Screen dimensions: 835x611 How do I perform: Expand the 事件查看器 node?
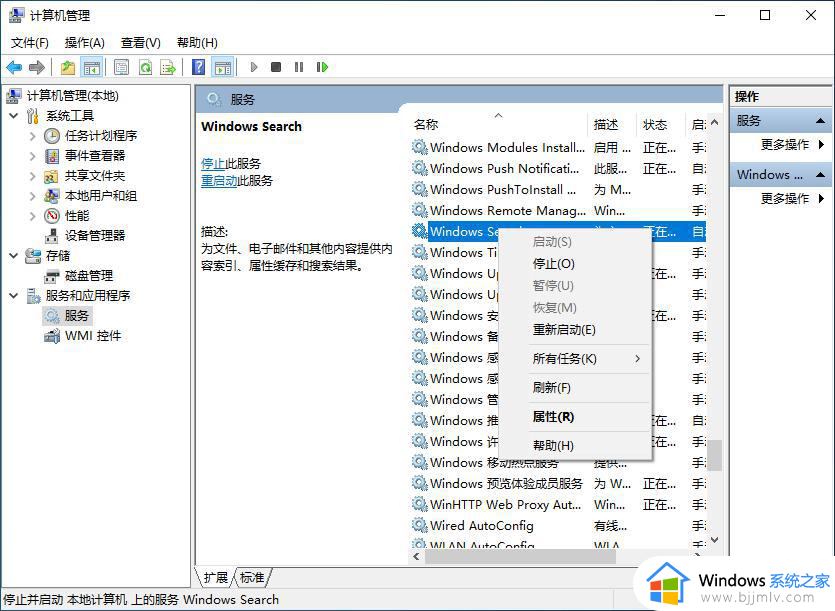click(33, 156)
